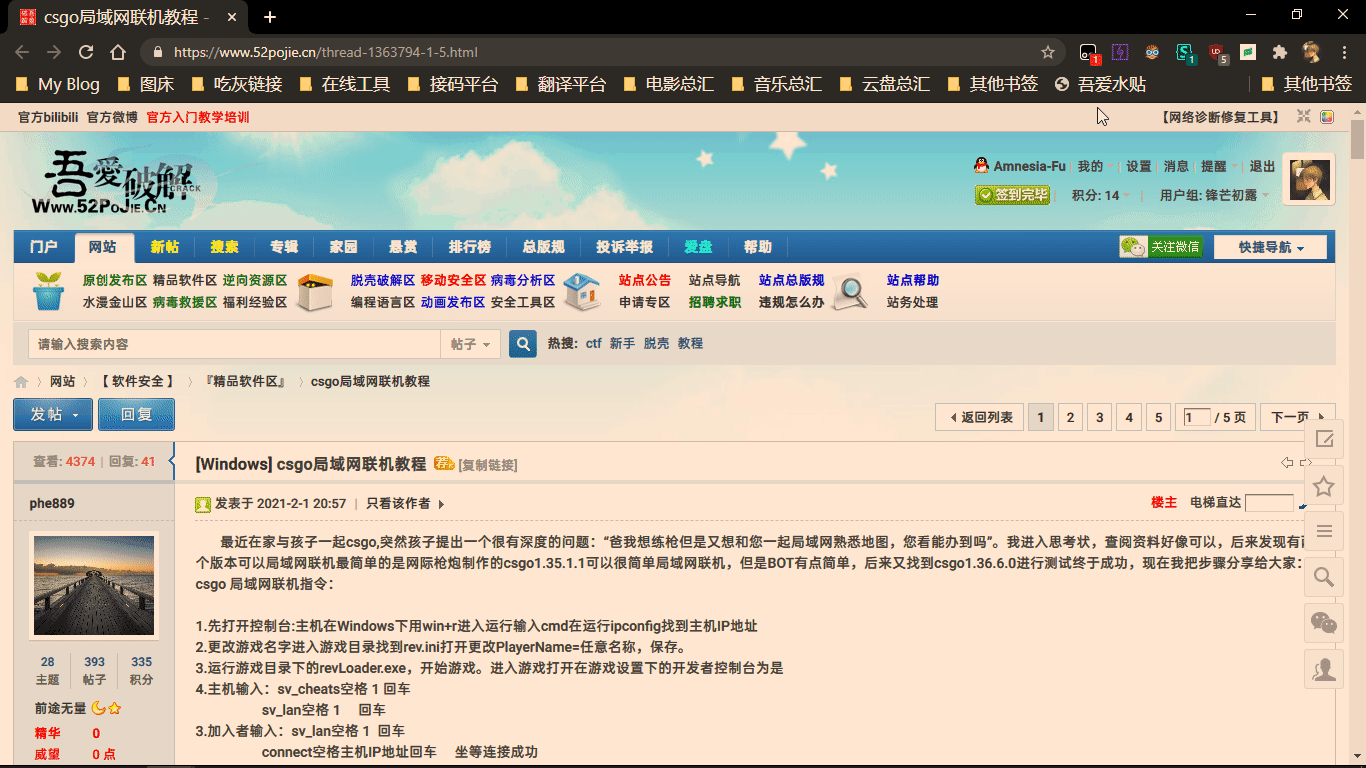Image resolution: width=1366 pixels, height=768 pixels.
Task: Open the 排行榜 navigation tab
Action: [468, 247]
